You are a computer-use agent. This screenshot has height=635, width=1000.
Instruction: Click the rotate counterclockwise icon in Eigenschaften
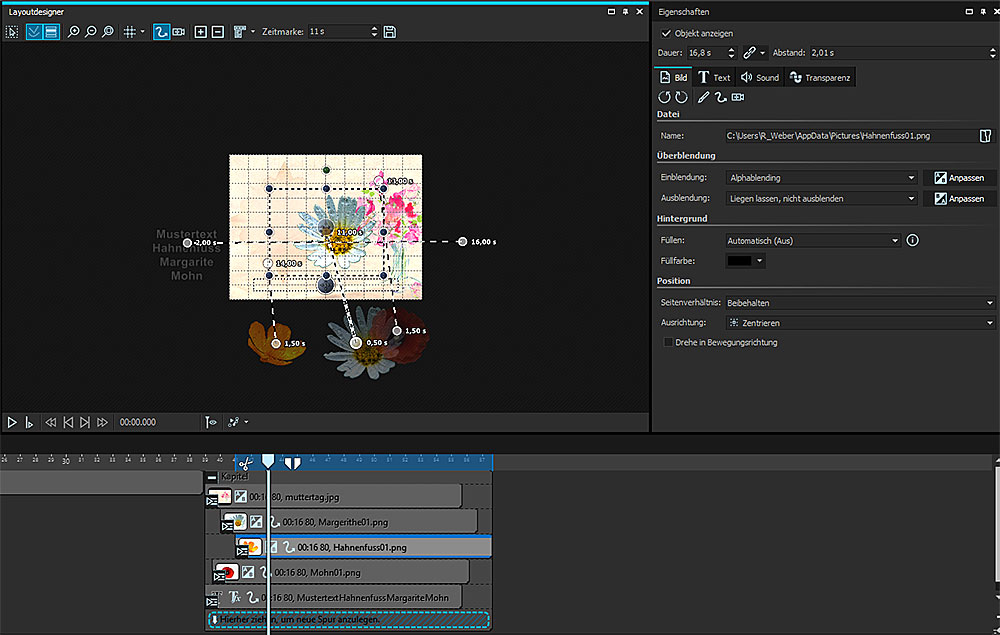coord(664,97)
